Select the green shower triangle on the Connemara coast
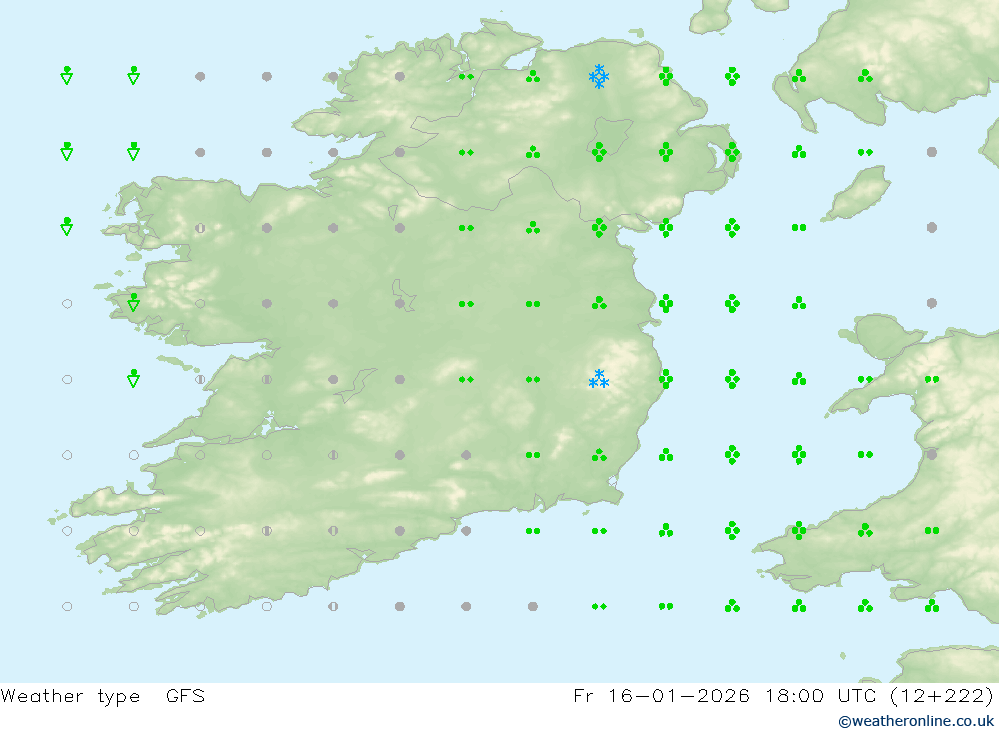The height and width of the screenshot is (733, 1000). click(133, 302)
